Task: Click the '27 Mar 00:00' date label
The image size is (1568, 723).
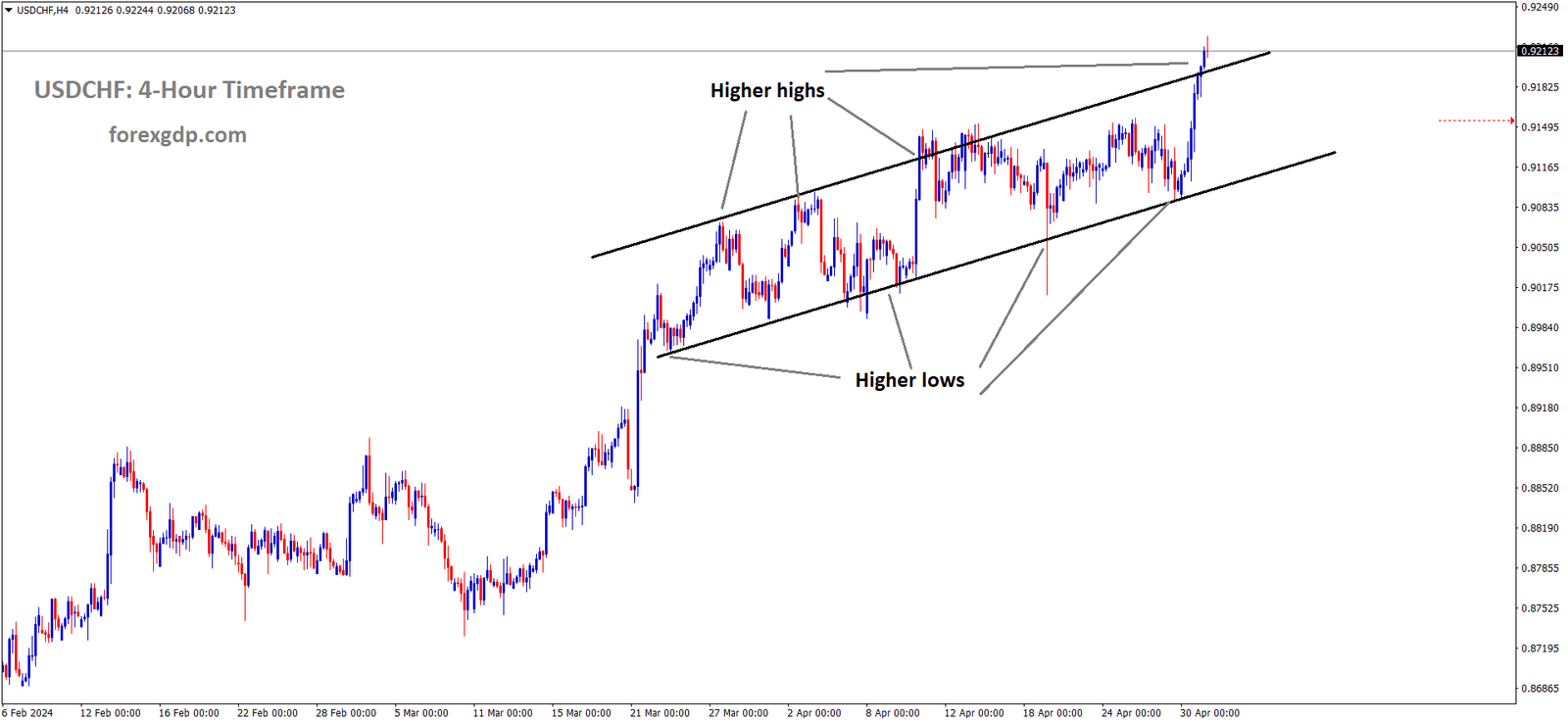Action: tap(739, 713)
